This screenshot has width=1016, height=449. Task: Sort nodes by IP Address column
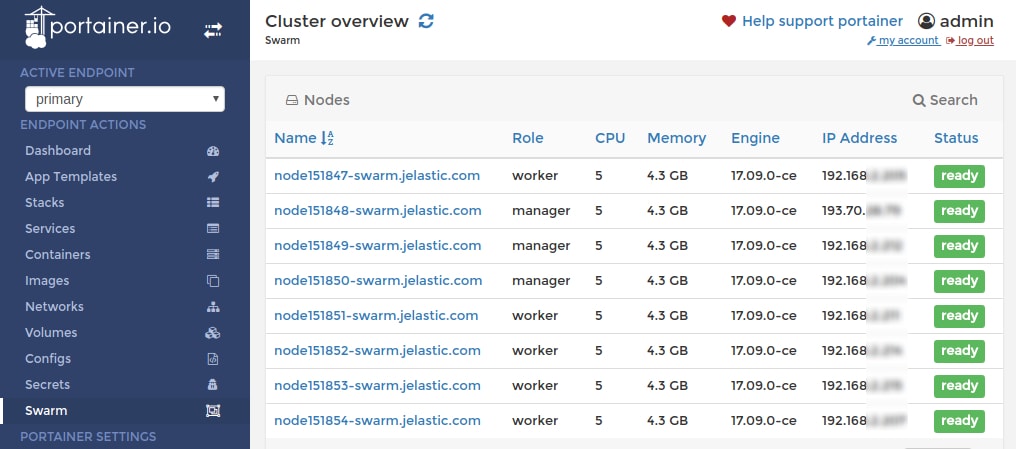(x=859, y=138)
